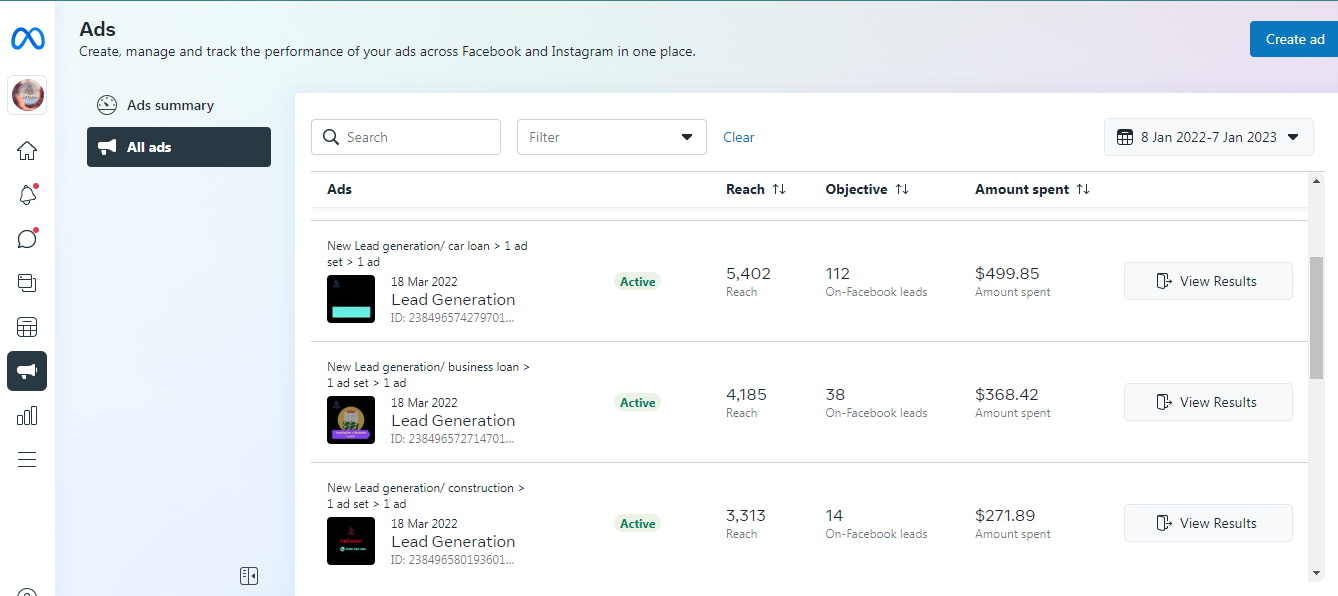Viewport: 1338px width, 596px height.
Task: Select the All ads tab
Action: (179, 147)
